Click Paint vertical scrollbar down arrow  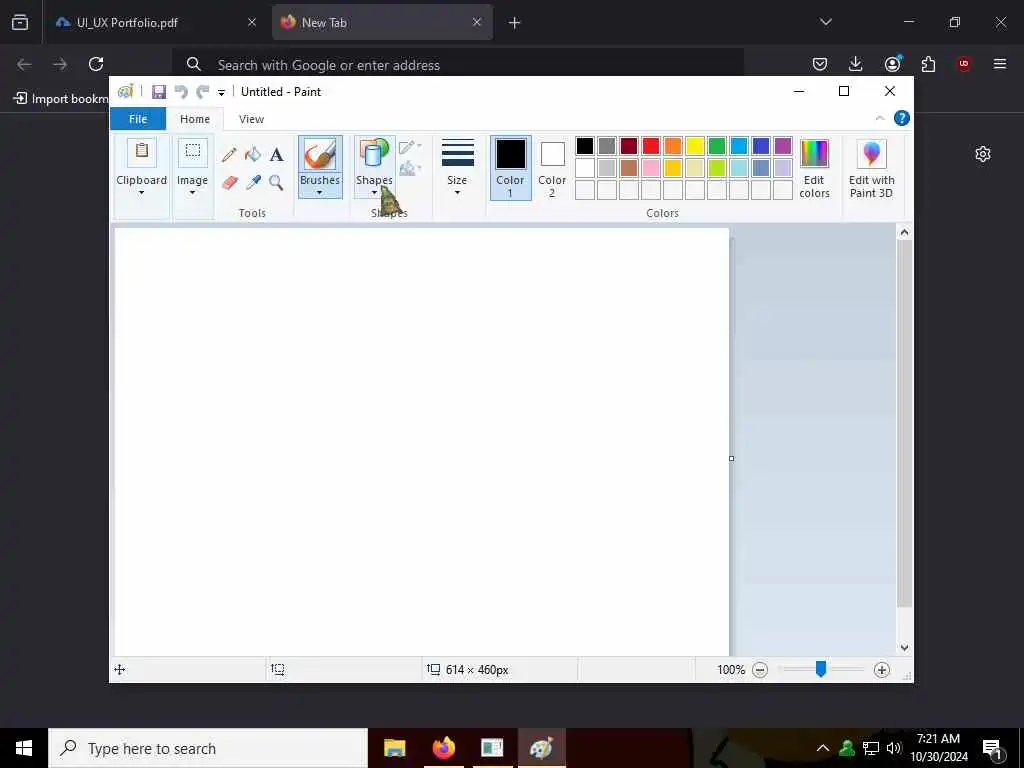904,648
